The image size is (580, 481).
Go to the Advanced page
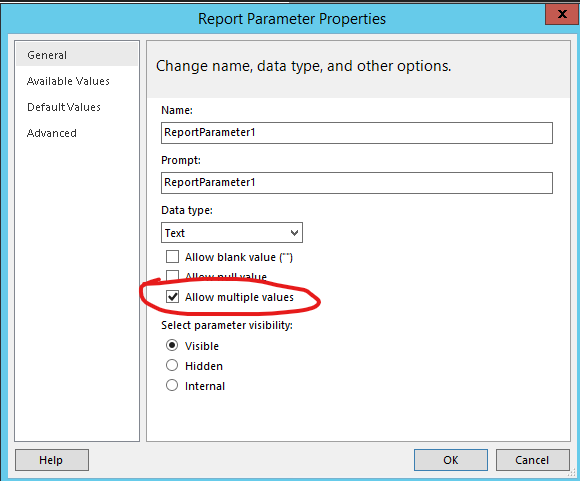(52, 133)
